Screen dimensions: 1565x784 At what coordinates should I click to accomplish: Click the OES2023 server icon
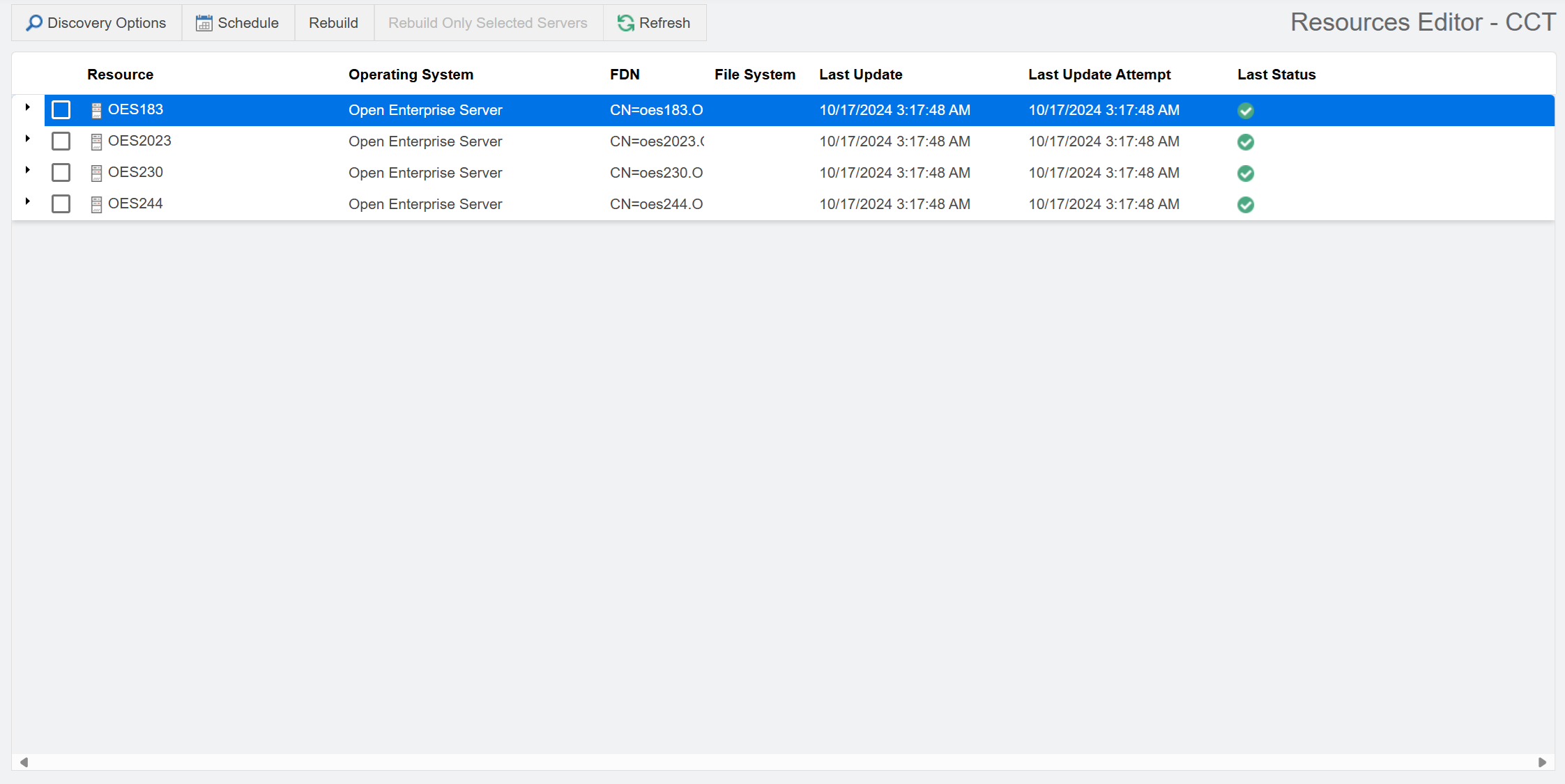tap(96, 141)
